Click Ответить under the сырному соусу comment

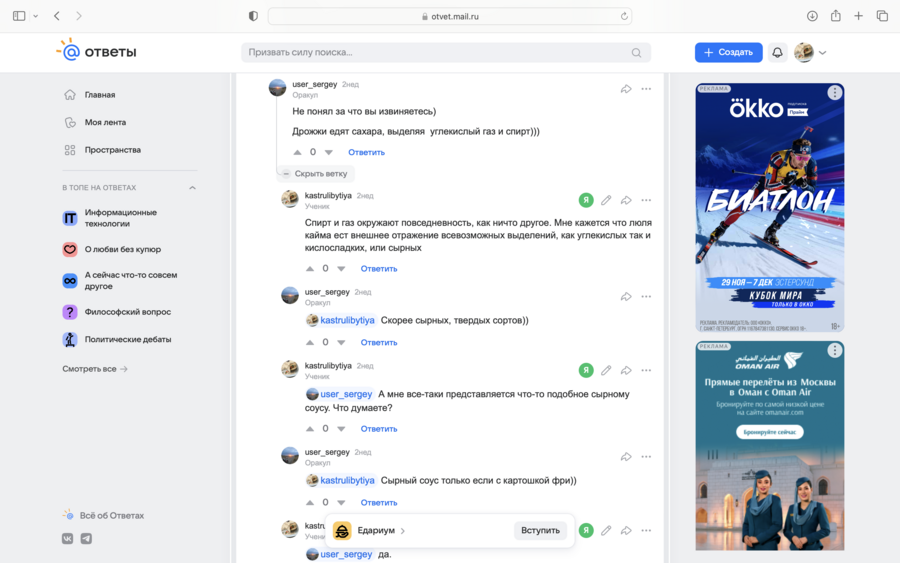(379, 429)
